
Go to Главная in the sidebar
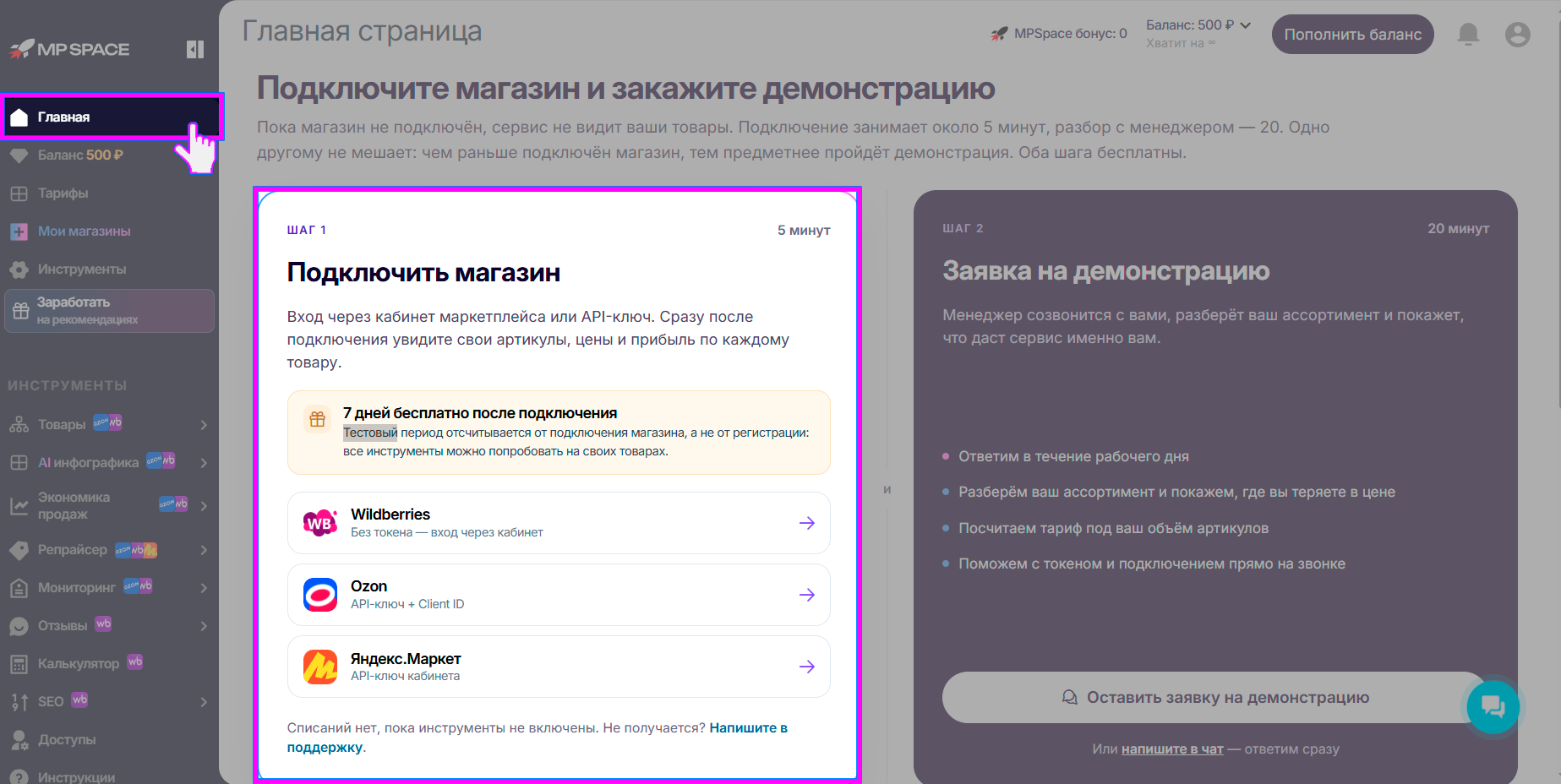[x=109, y=117]
